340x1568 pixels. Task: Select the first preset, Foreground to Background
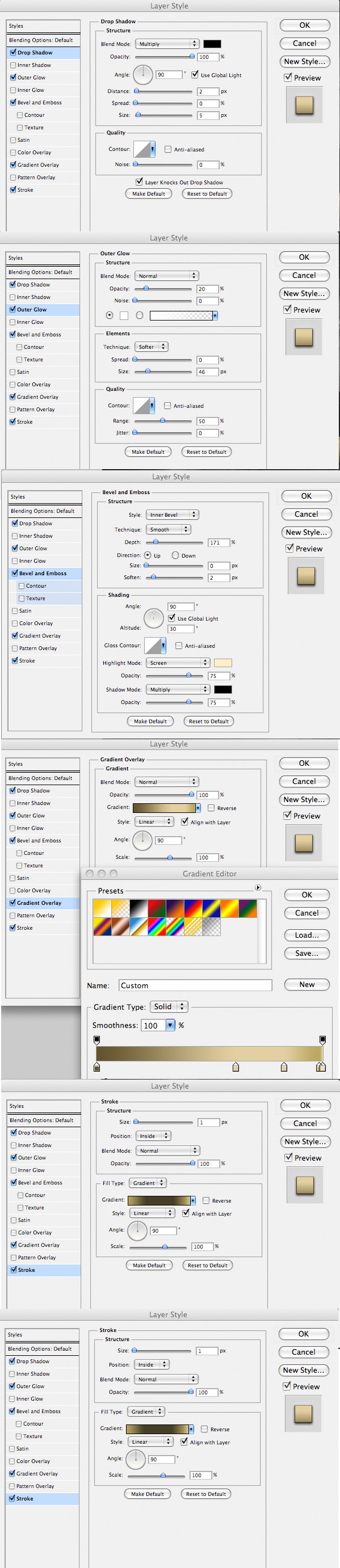(102, 908)
